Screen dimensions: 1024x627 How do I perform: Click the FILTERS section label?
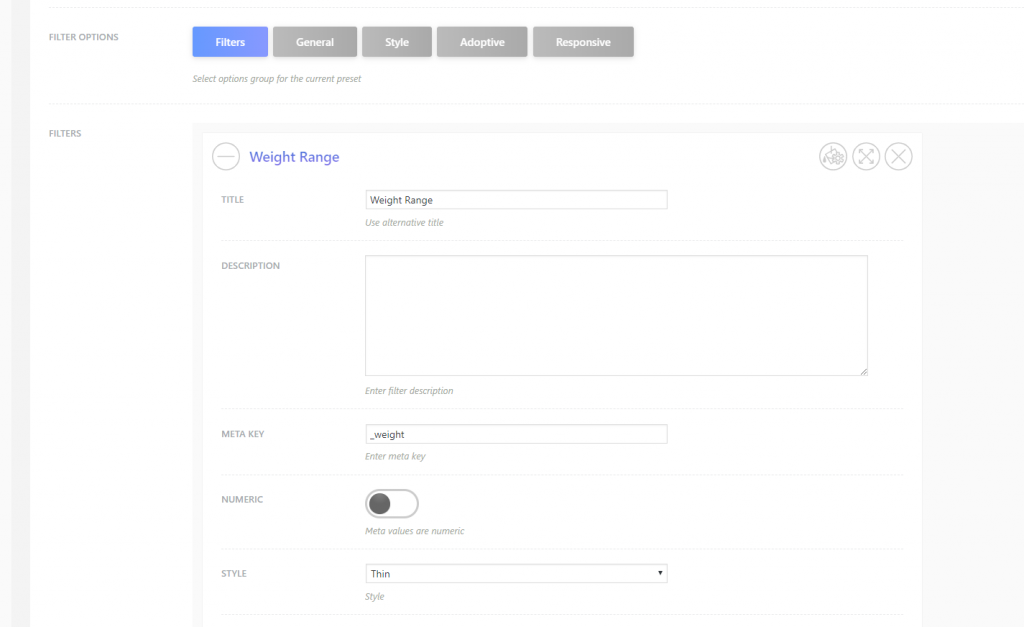coord(65,133)
